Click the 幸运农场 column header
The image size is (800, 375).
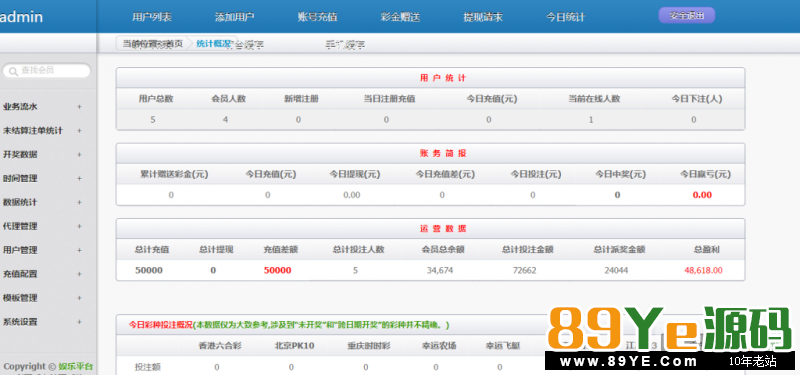click(439, 346)
